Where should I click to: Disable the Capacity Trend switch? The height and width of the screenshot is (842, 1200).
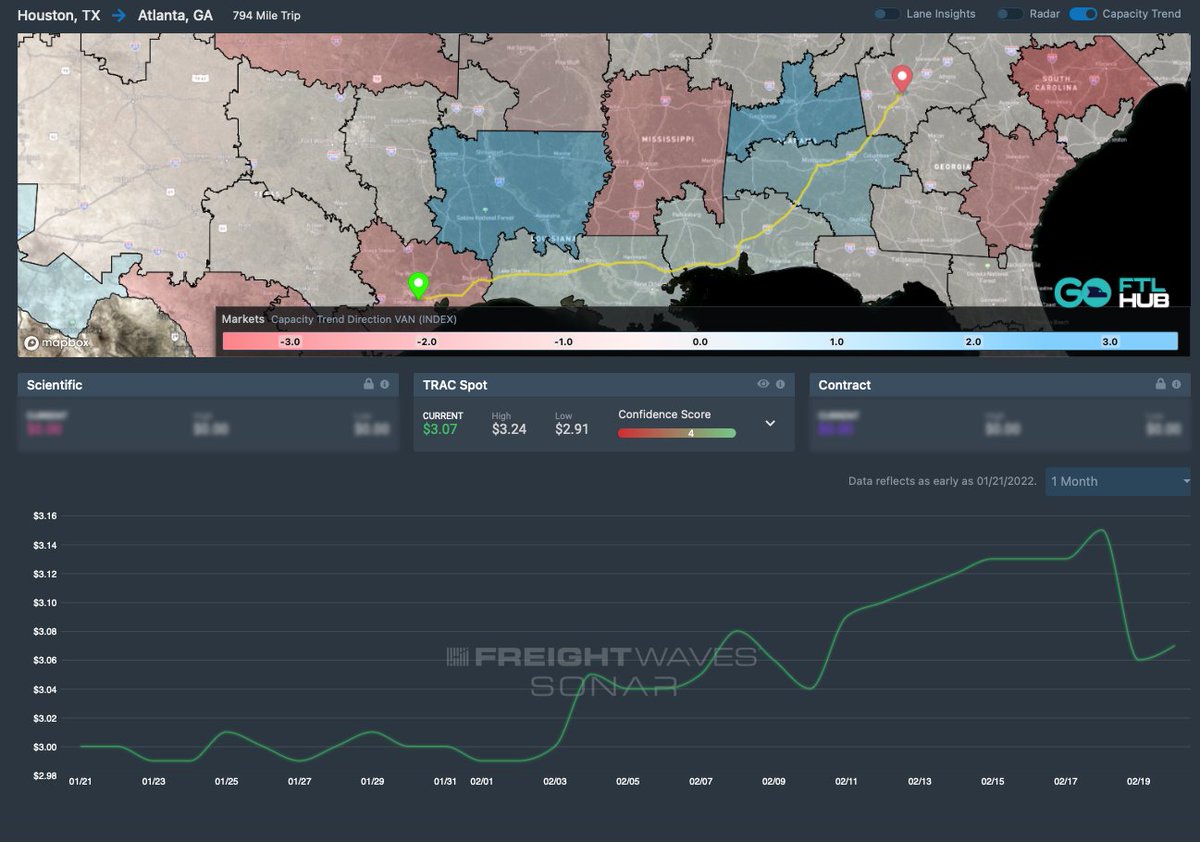point(1083,15)
